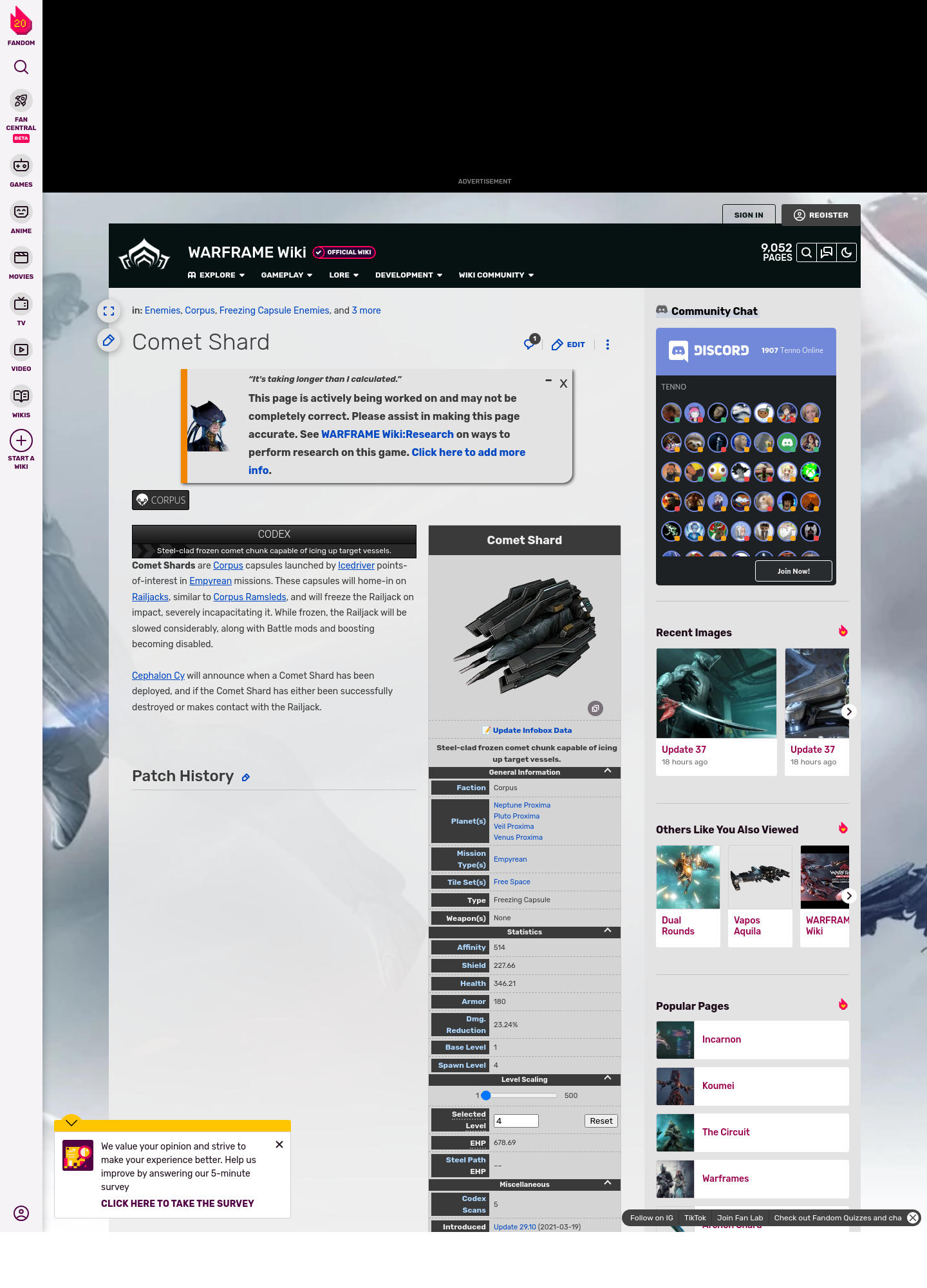Click the Recent Images flame icon
This screenshot has height=1288, width=927.
coord(843,631)
